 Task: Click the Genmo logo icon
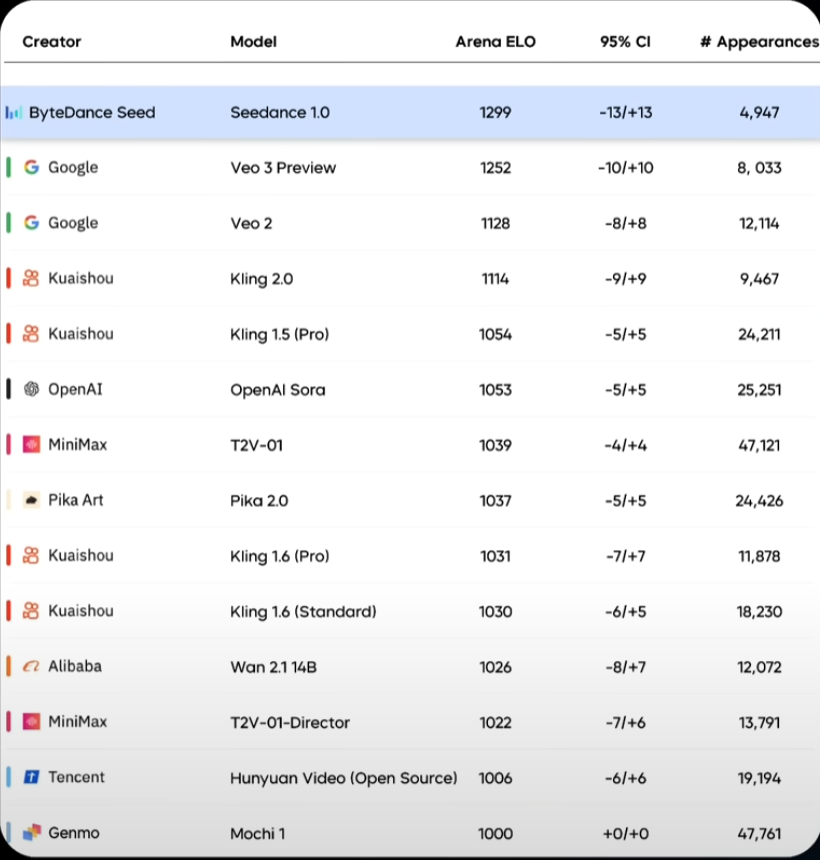coord(32,833)
